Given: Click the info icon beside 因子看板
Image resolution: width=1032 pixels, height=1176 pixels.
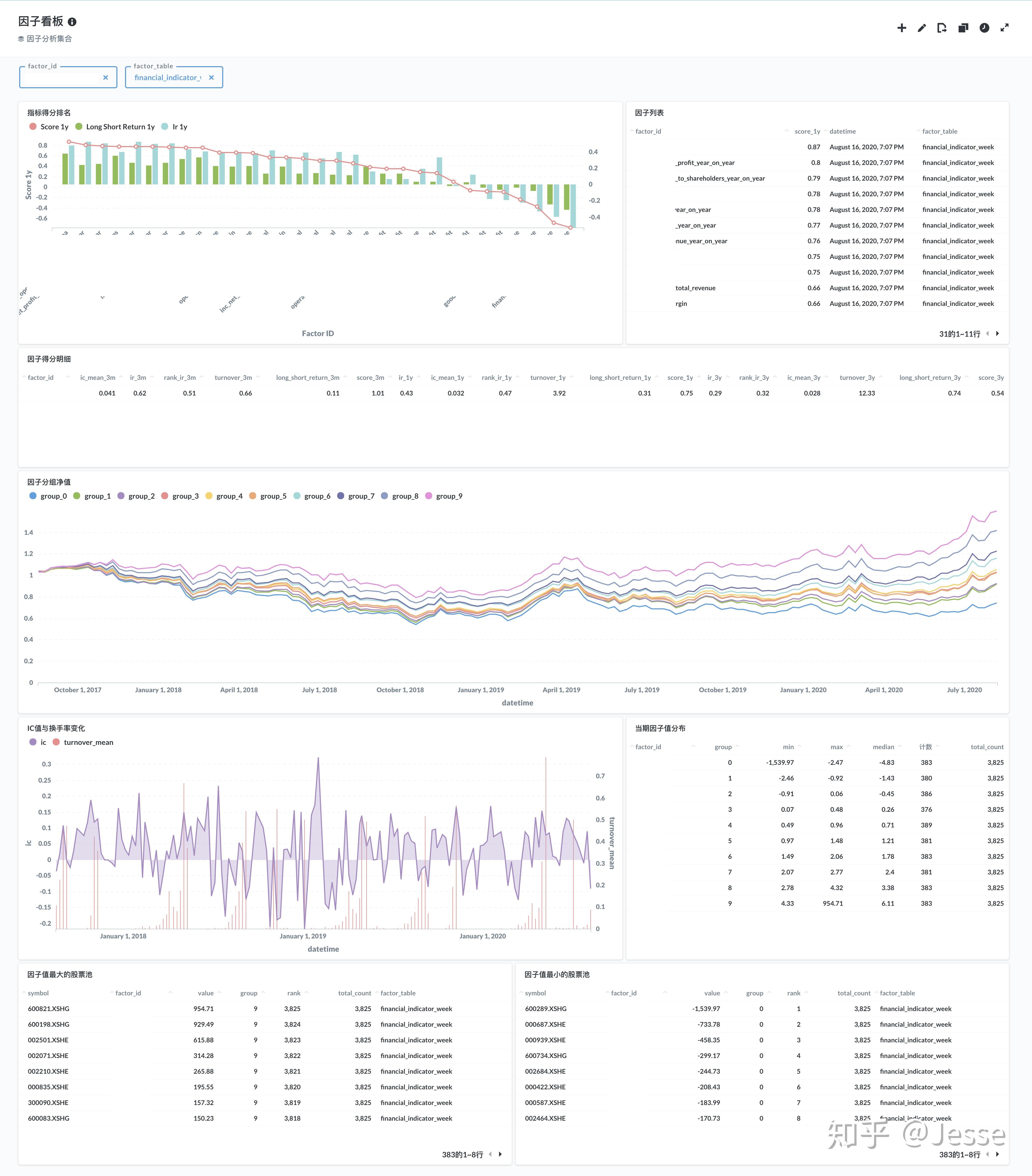Looking at the screenshot, I should (x=72, y=22).
